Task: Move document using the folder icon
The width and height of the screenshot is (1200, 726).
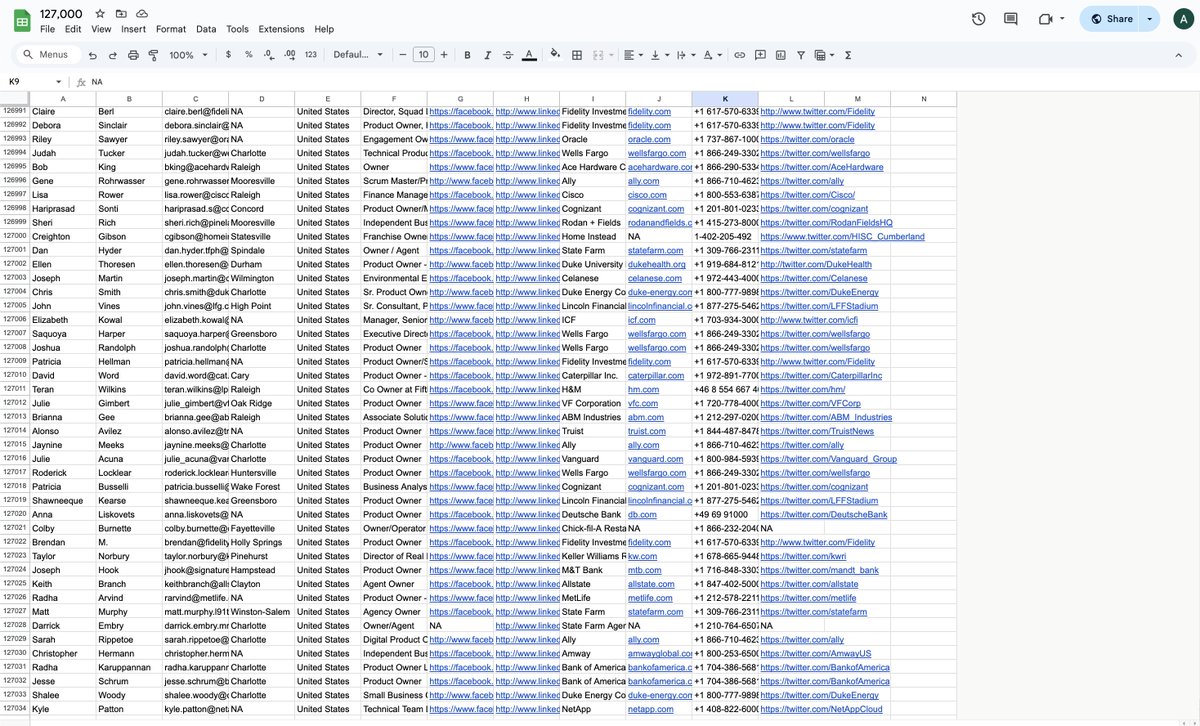Action: pos(121,13)
